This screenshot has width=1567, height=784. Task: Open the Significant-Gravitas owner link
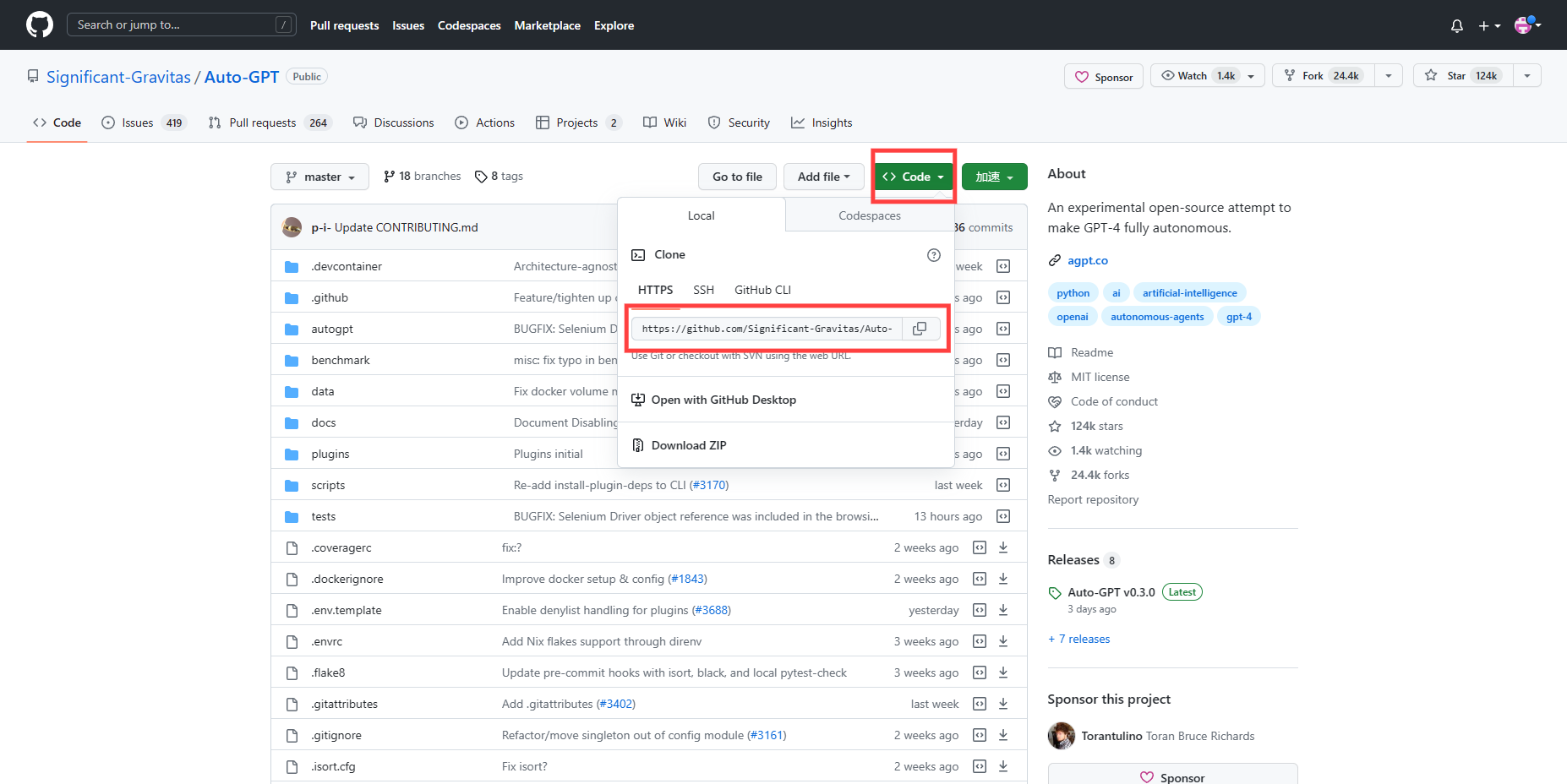click(x=118, y=77)
